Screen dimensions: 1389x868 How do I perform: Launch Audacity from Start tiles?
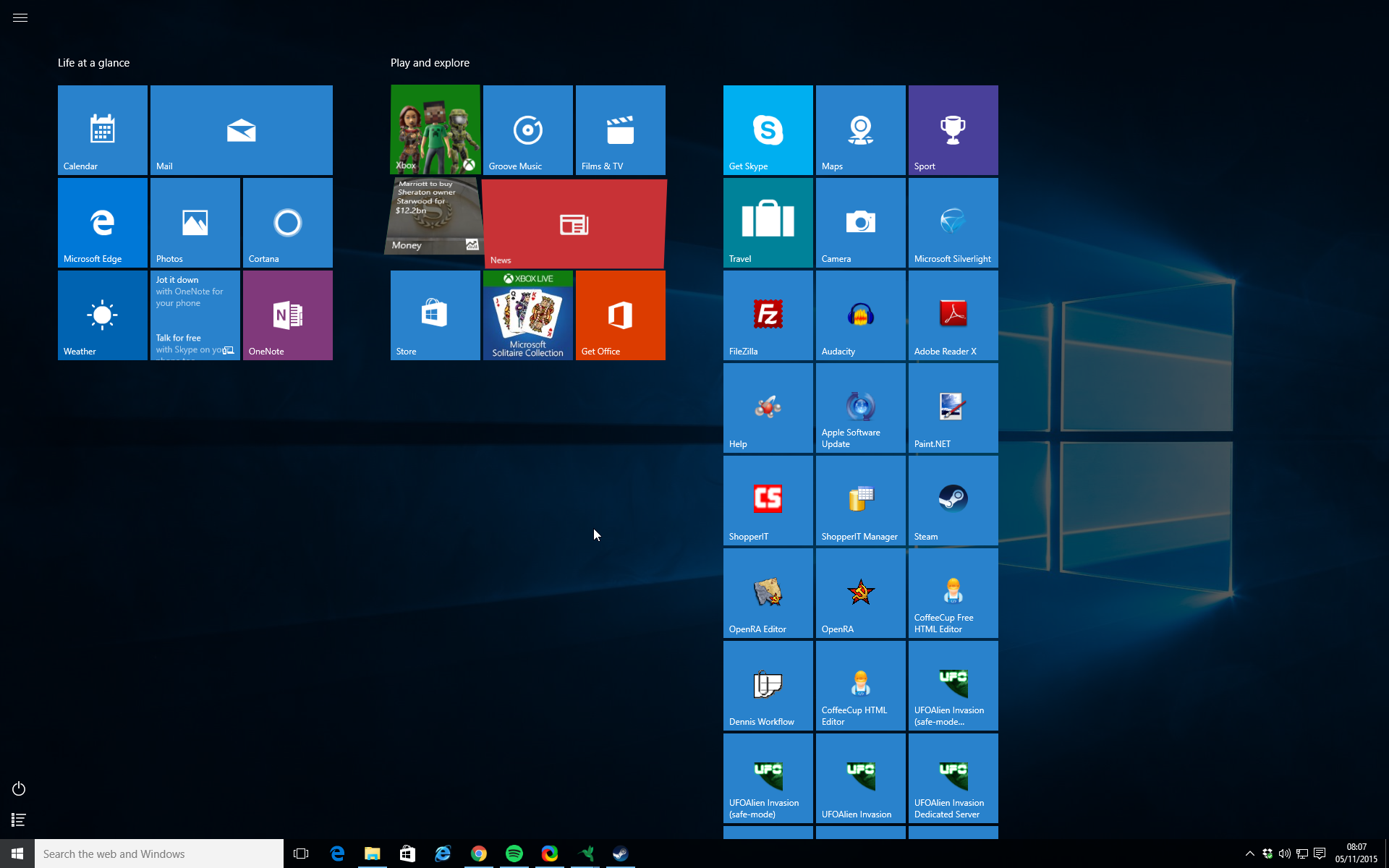point(860,315)
